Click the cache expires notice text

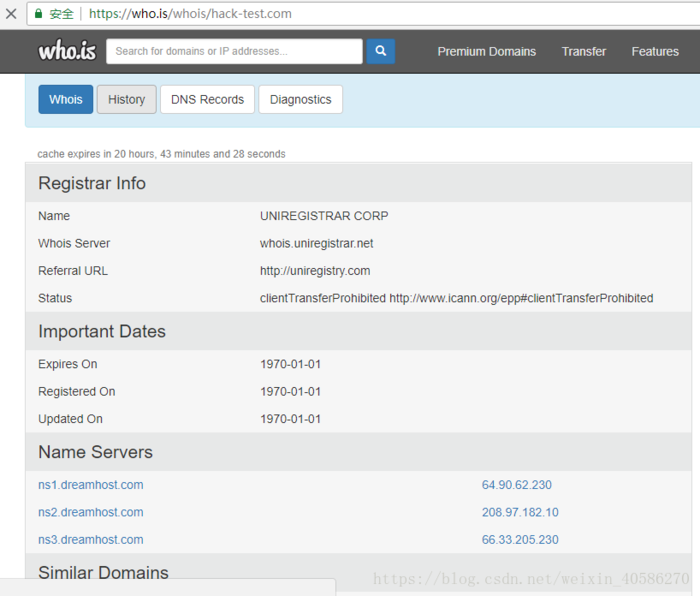click(x=161, y=154)
